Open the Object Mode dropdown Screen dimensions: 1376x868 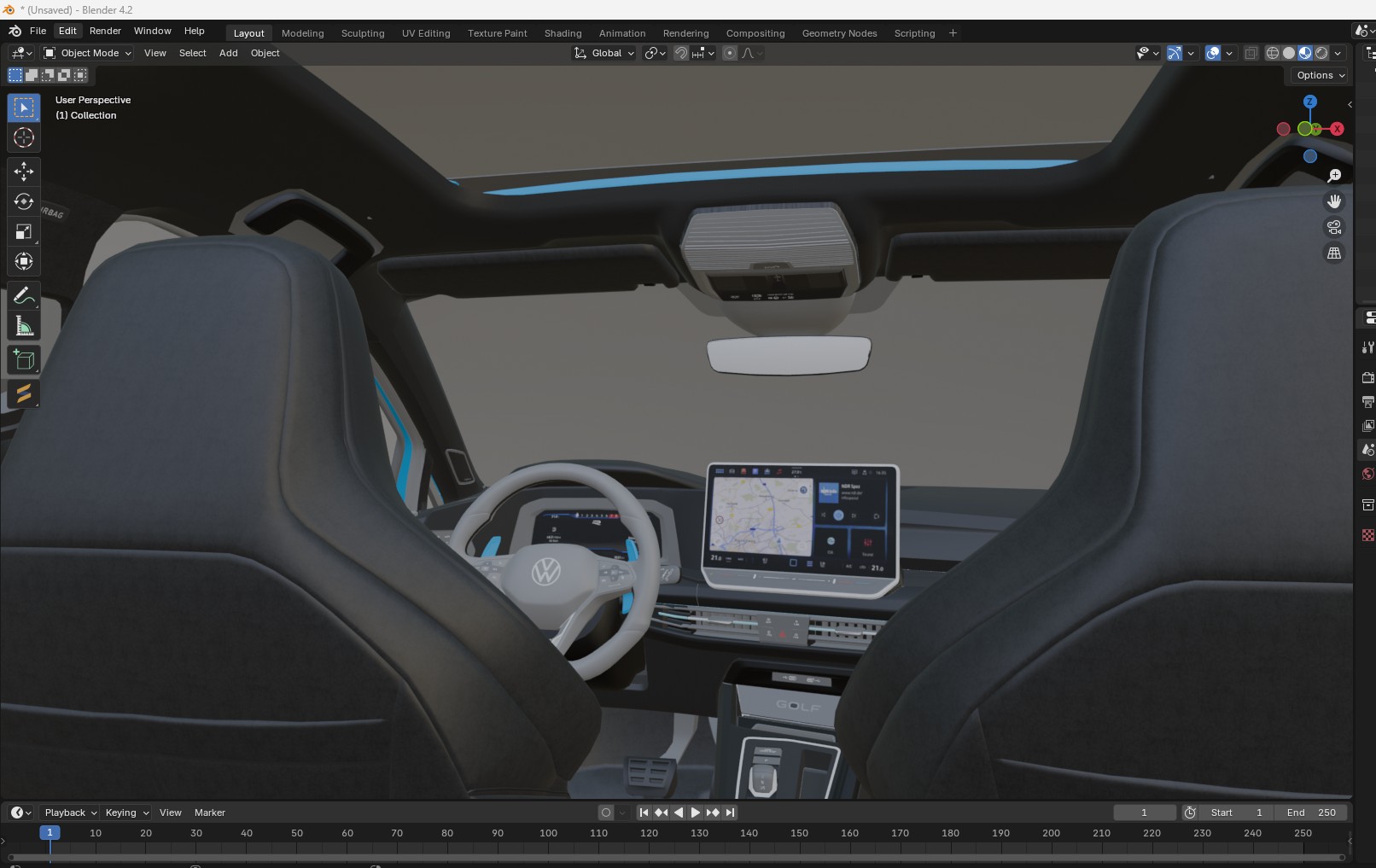click(89, 53)
